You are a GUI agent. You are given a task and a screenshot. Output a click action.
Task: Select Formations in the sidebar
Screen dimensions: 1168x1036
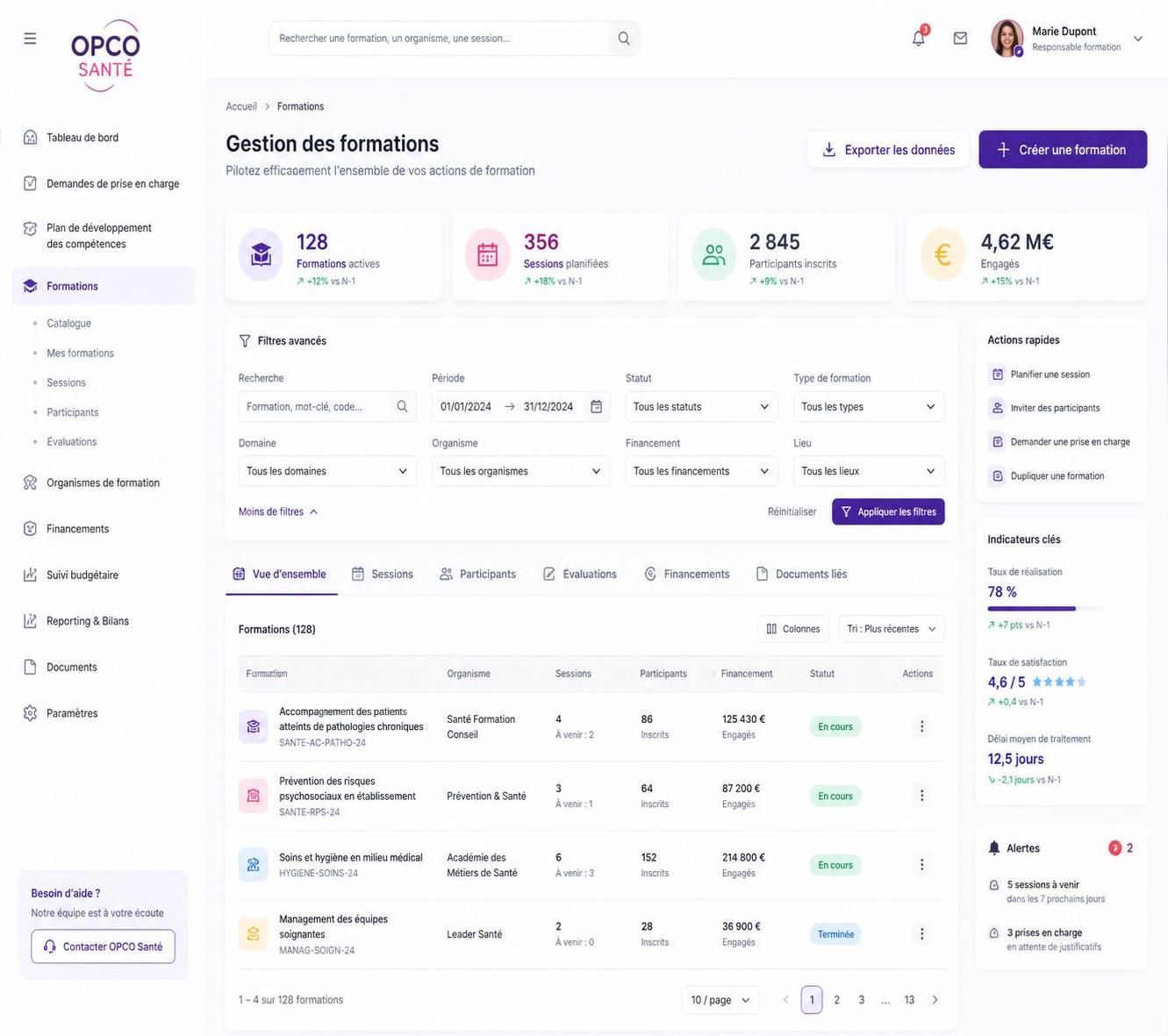[x=104, y=286]
